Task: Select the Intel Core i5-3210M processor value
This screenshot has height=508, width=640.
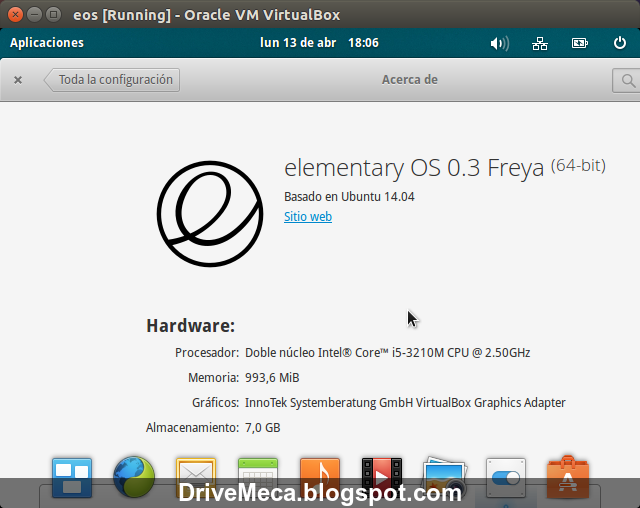Action: click(x=387, y=353)
